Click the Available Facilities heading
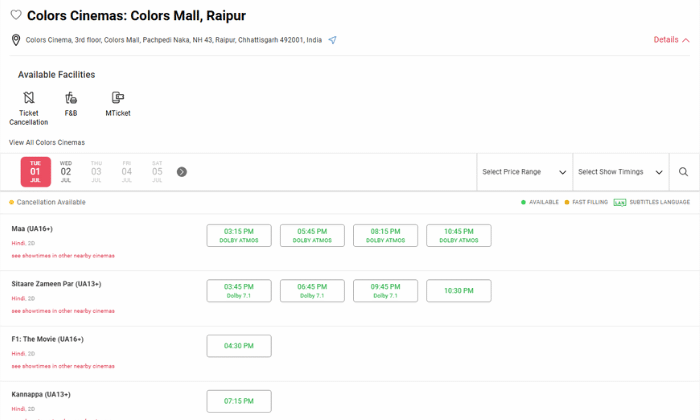 pyautogui.click(x=56, y=75)
